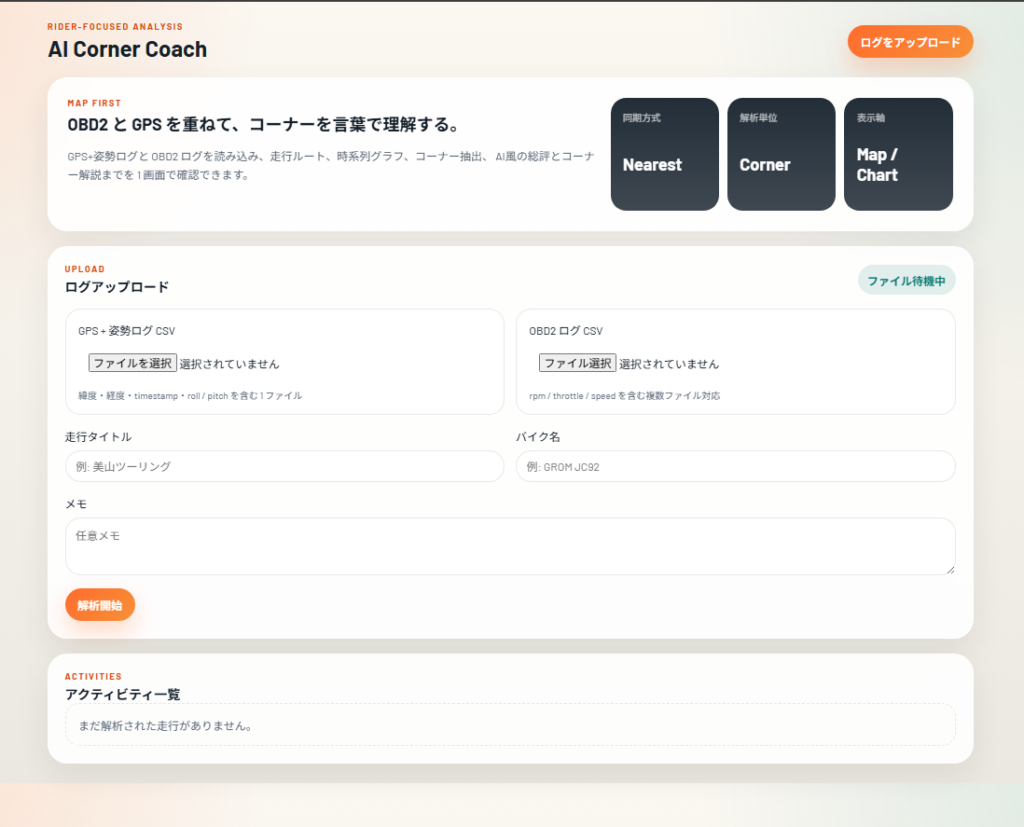Screen dimensions: 1024x827
Task: Open file picker for OBD2 ログ CSV
Action: tap(579, 363)
